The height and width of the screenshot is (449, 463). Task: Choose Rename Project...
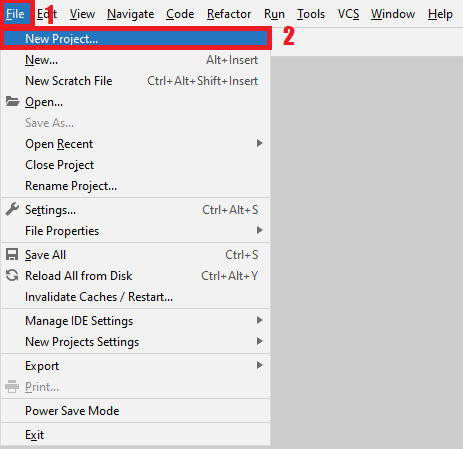(135, 186)
